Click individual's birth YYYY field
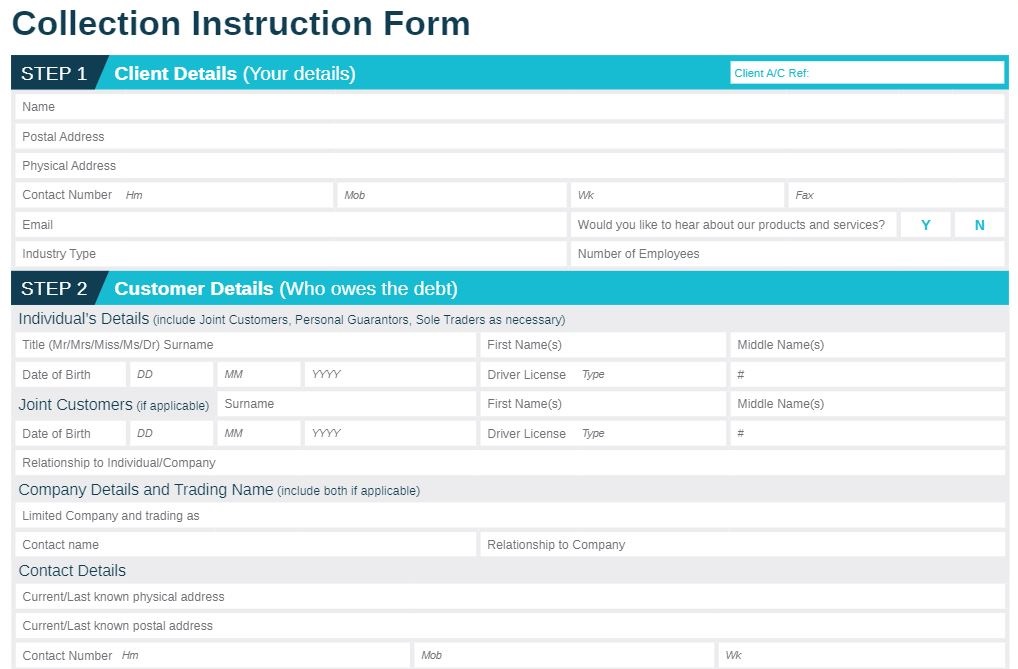This screenshot has width=1018, height=669. tap(390, 375)
